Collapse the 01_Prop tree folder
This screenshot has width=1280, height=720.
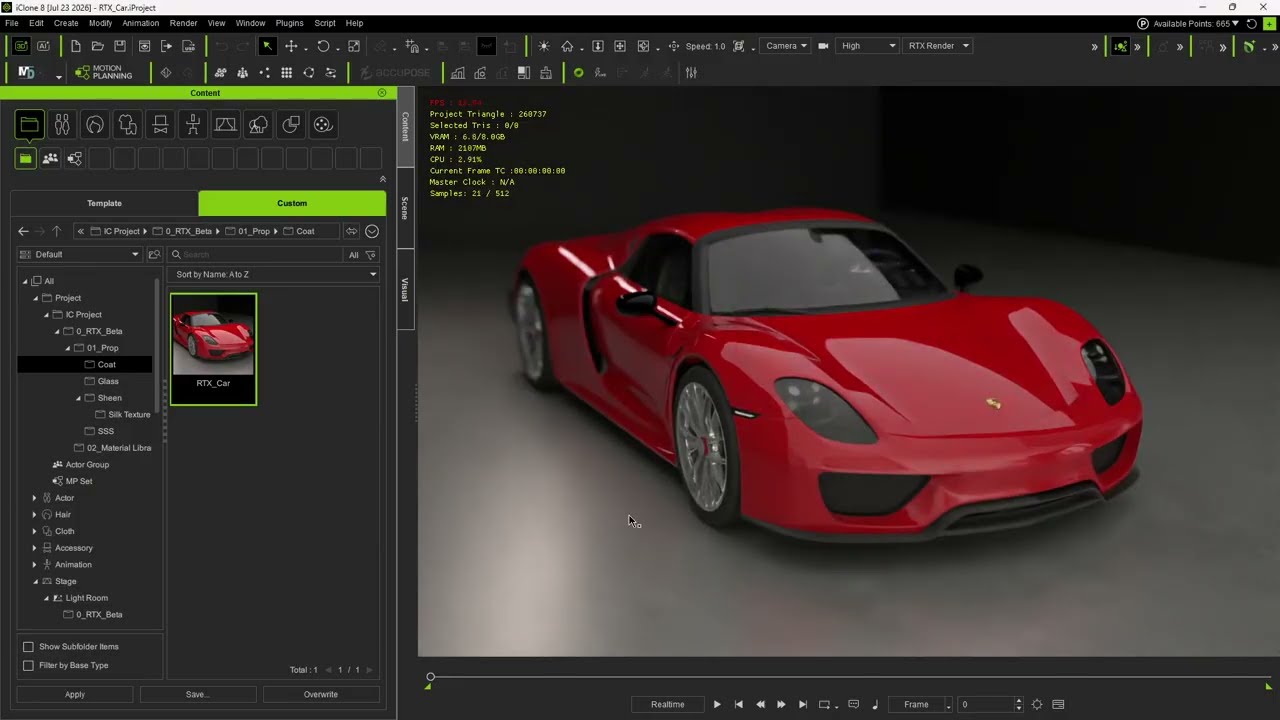[x=68, y=348]
